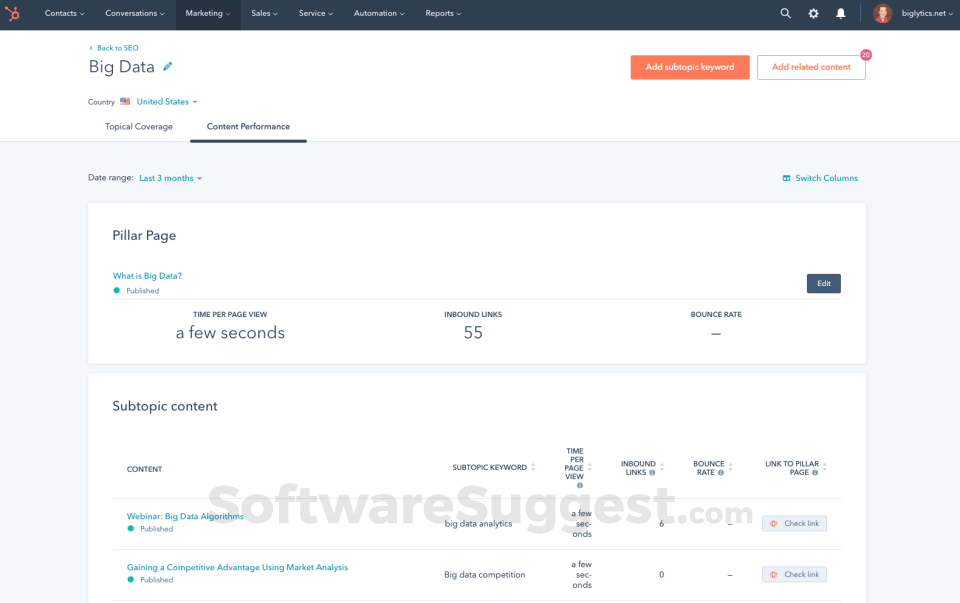Image resolution: width=960 pixels, height=603 pixels.
Task: Click the user avatar picture
Action: (882, 14)
